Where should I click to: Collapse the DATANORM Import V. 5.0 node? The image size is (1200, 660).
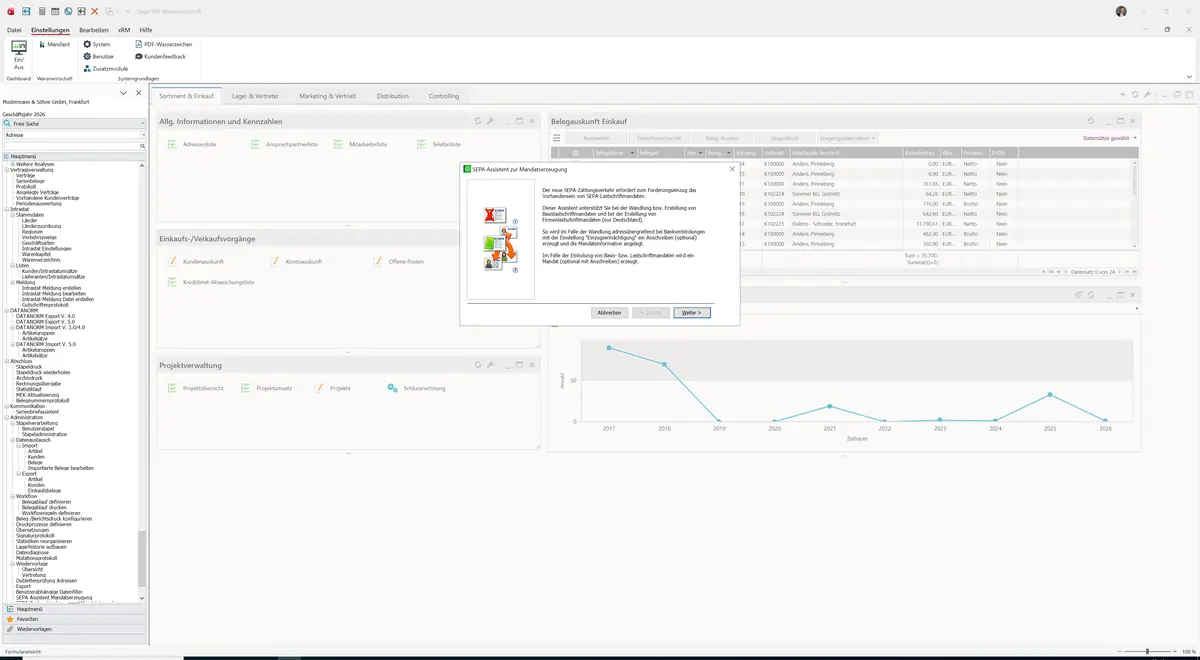click(13, 344)
